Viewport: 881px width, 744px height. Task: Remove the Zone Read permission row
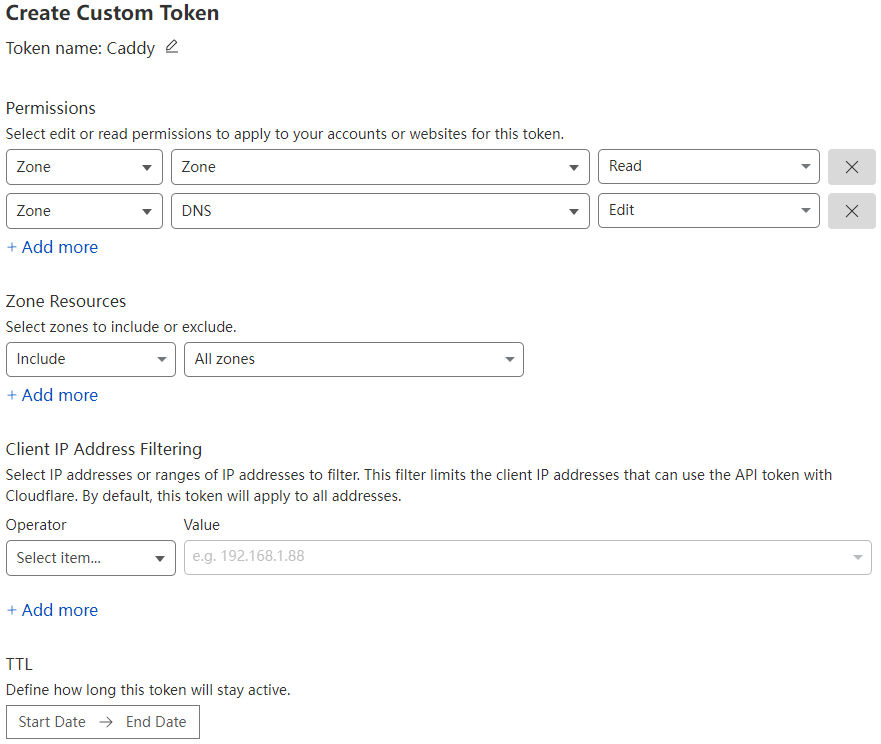[851, 166]
